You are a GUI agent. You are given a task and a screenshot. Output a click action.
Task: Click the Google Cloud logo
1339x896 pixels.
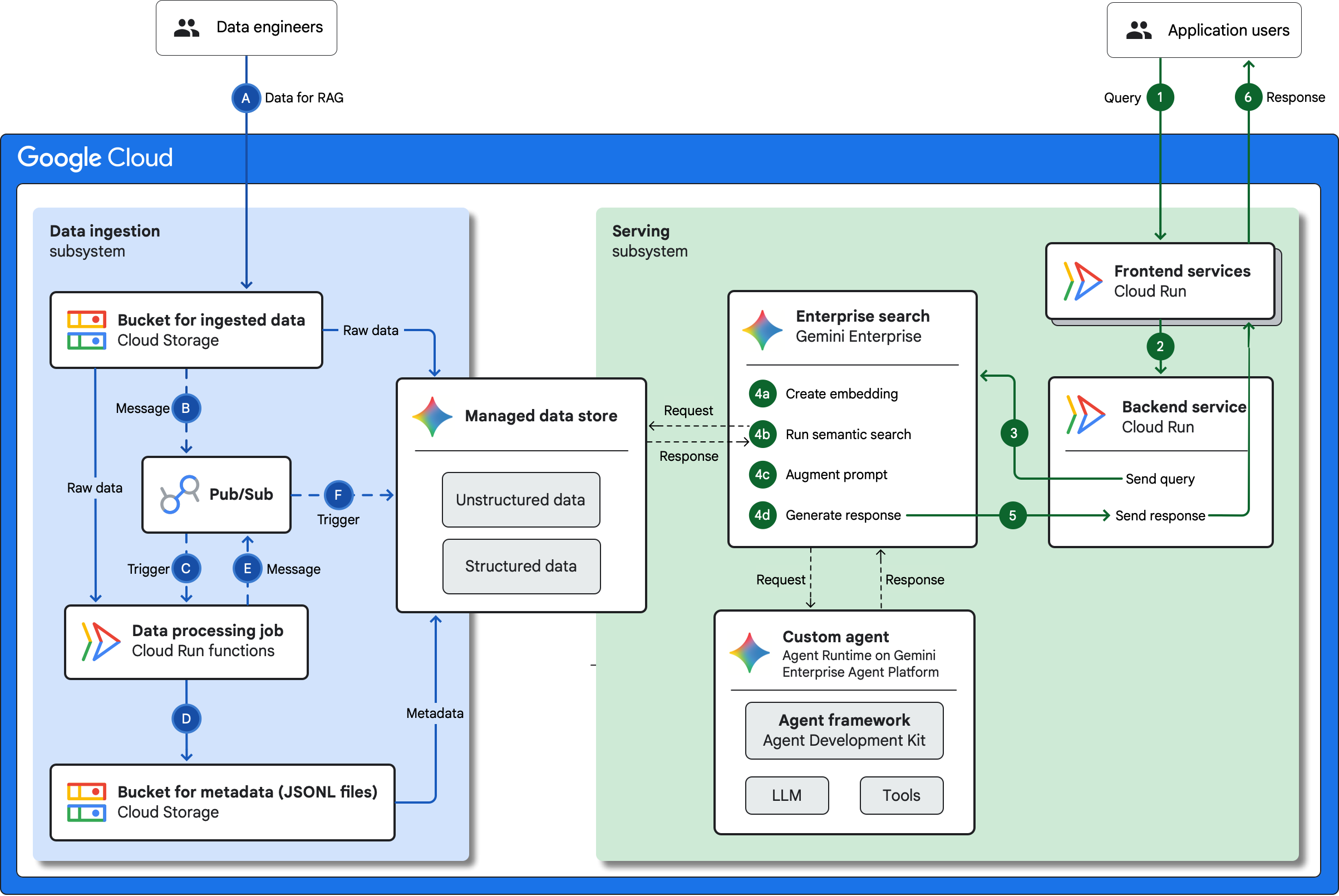(95, 157)
